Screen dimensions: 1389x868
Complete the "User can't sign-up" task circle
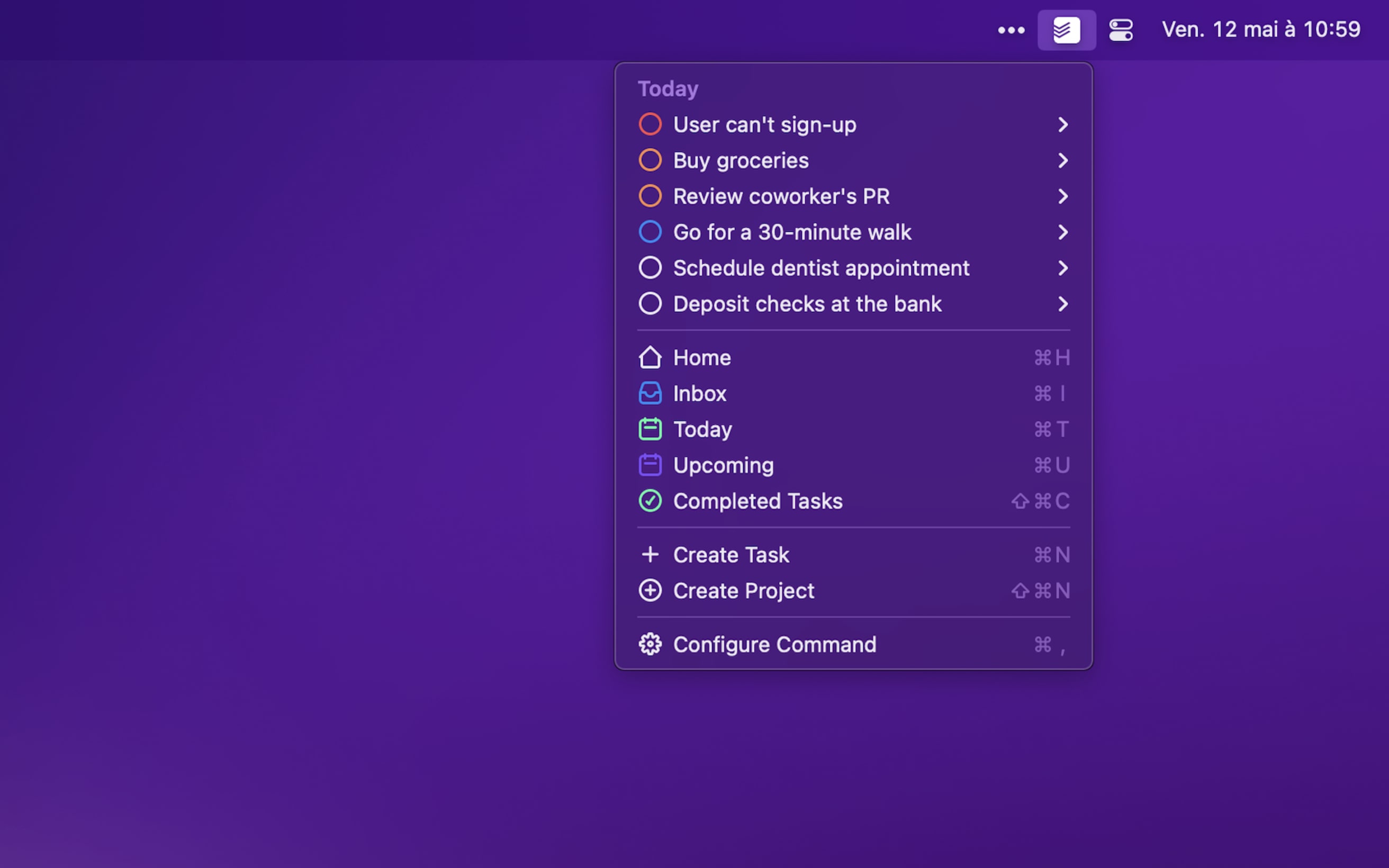[x=650, y=124]
